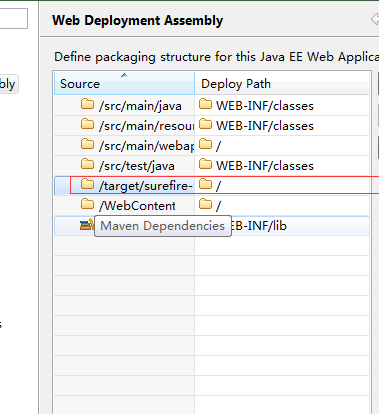Select the /src/main/java source folder icon

tap(87, 104)
